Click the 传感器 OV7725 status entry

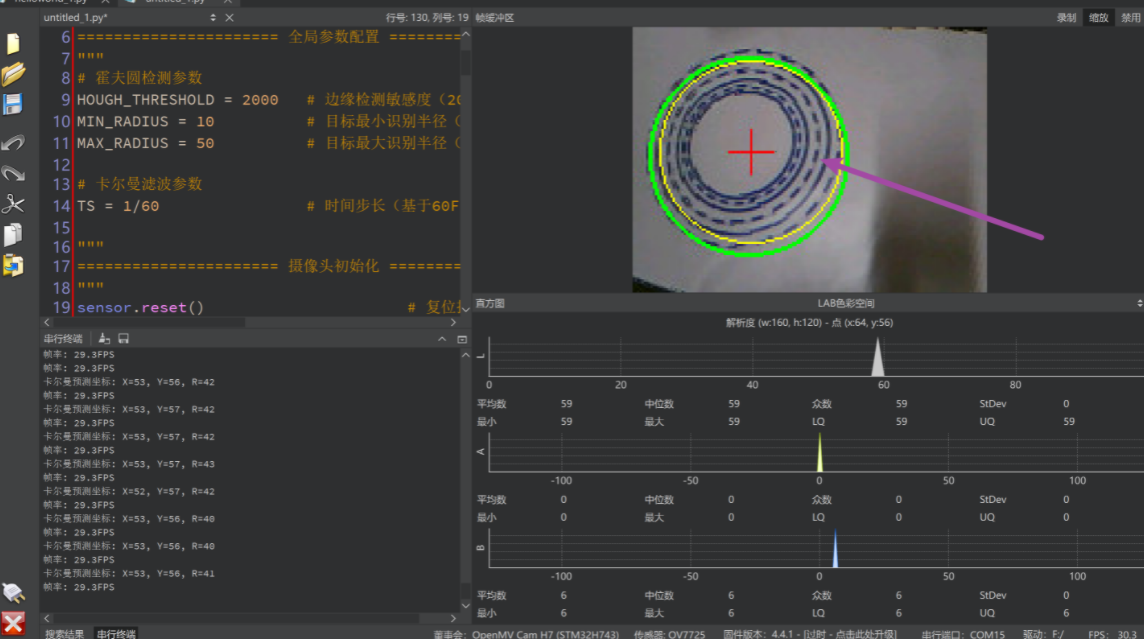[x=669, y=634]
